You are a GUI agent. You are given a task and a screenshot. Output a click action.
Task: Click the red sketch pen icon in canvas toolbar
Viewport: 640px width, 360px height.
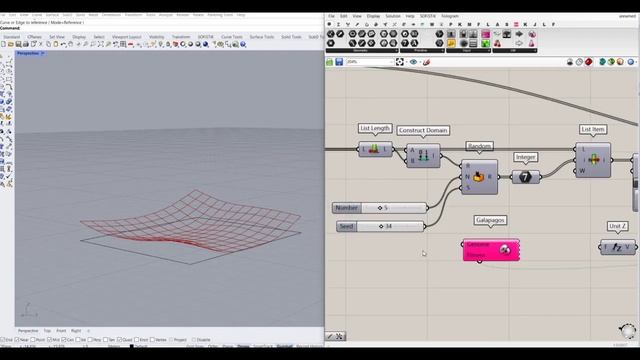pyautogui.click(x=427, y=62)
